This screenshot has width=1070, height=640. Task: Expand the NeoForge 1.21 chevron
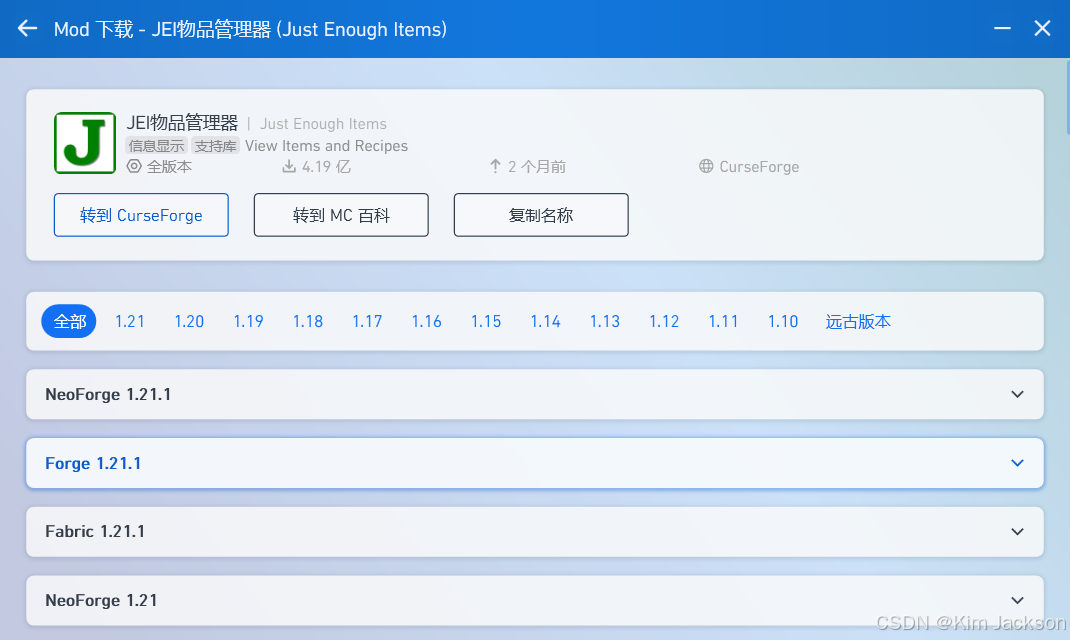[1017, 600]
